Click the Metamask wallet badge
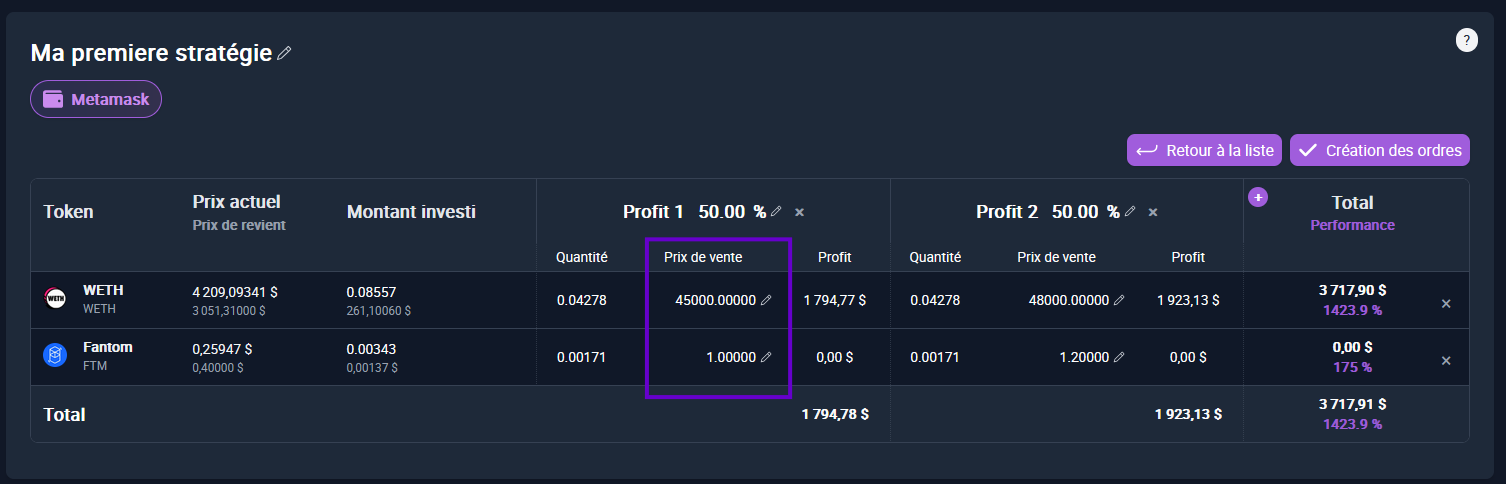1506x484 pixels. pos(96,99)
